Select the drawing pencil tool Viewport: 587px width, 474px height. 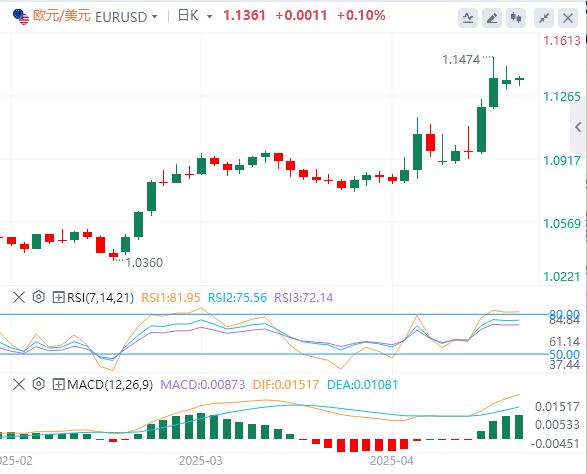pos(492,18)
